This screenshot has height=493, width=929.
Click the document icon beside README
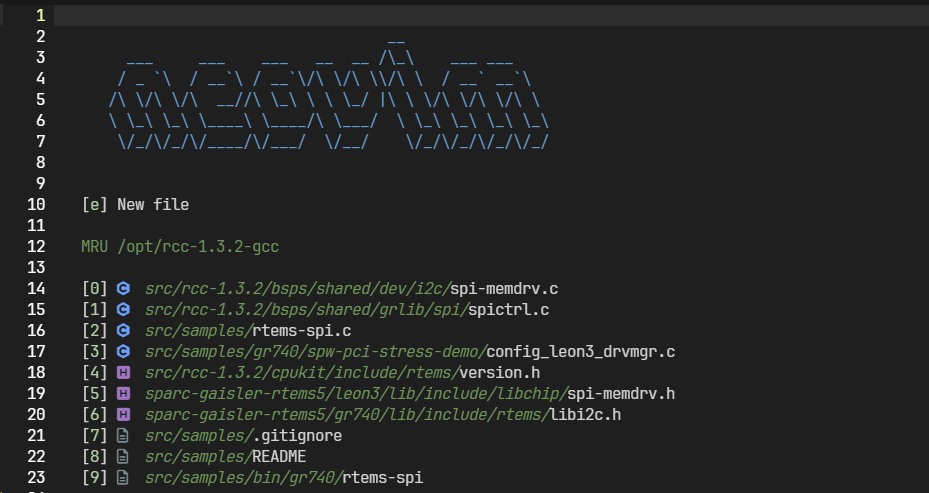(x=123, y=457)
